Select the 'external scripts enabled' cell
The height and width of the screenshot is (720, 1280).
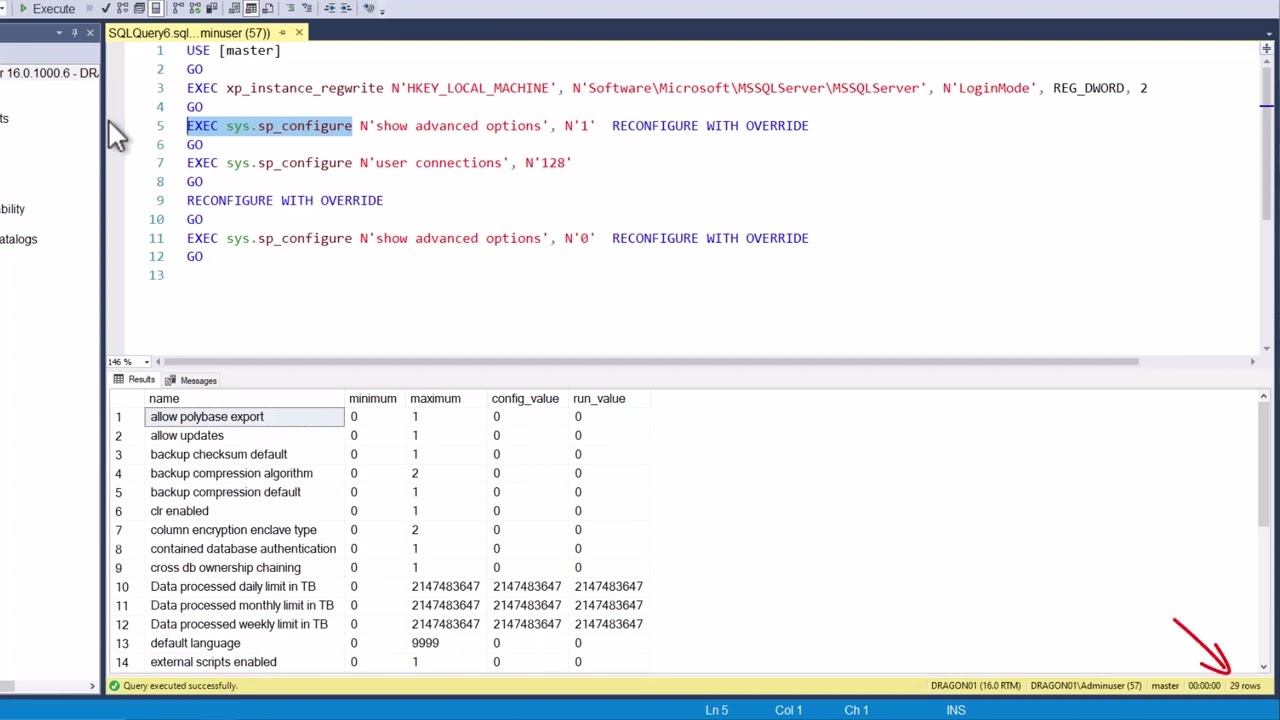coord(245,662)
